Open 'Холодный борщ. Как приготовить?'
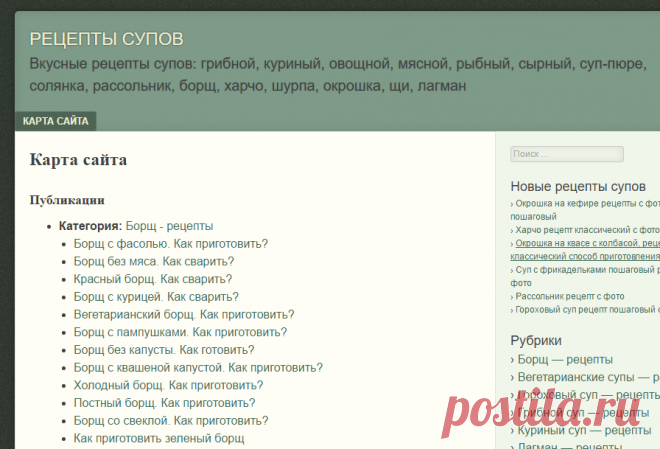This screenshot has height=449, width=660. coord(168,385)
